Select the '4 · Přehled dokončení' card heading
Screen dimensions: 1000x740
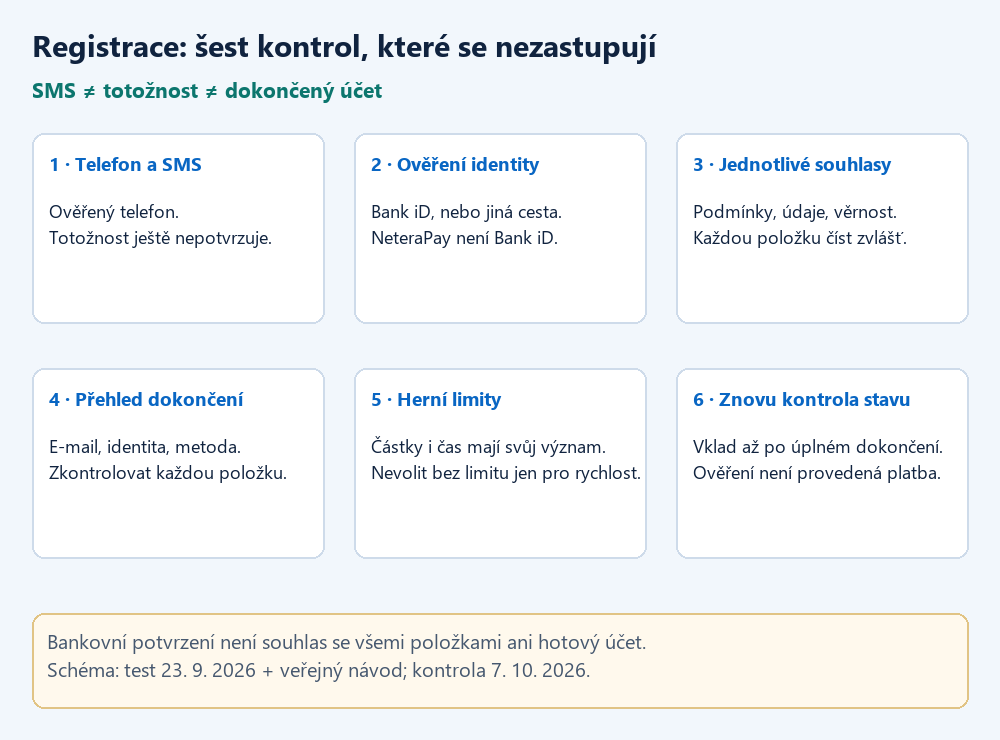coord(146,399)
